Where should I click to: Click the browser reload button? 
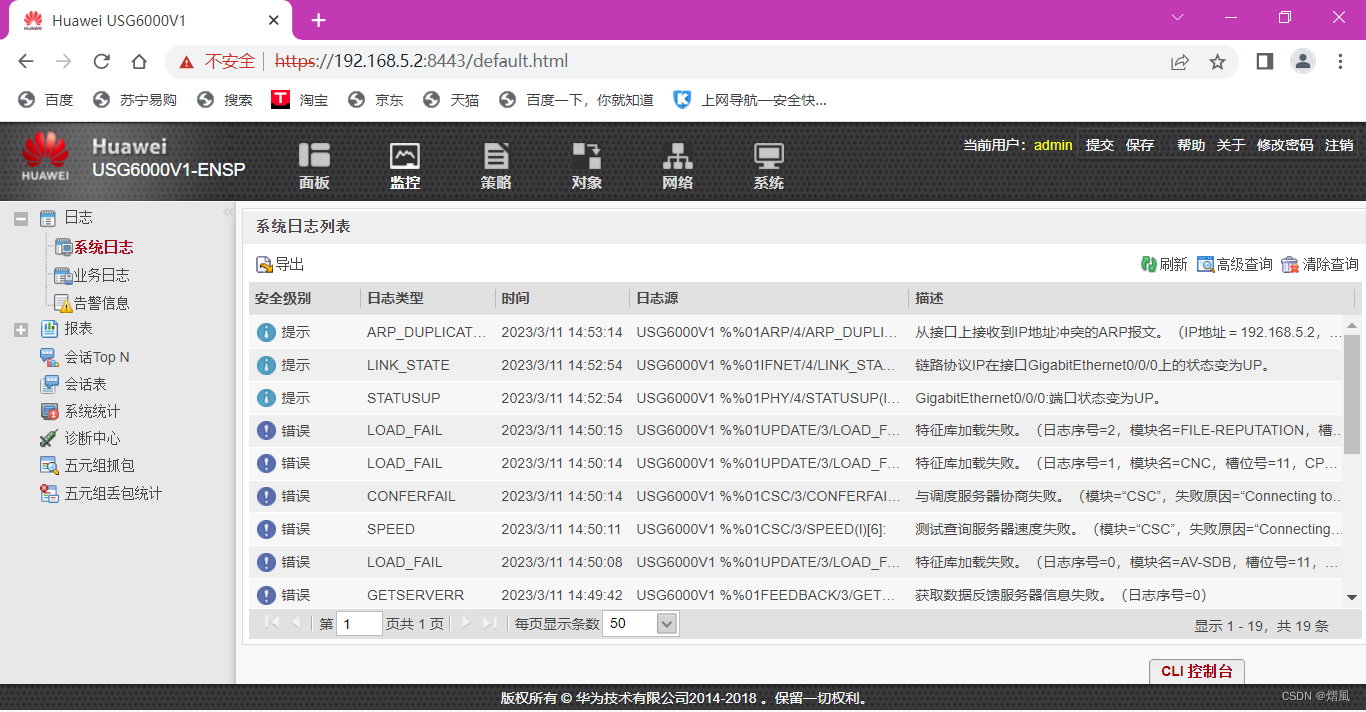tap(101, 62)
